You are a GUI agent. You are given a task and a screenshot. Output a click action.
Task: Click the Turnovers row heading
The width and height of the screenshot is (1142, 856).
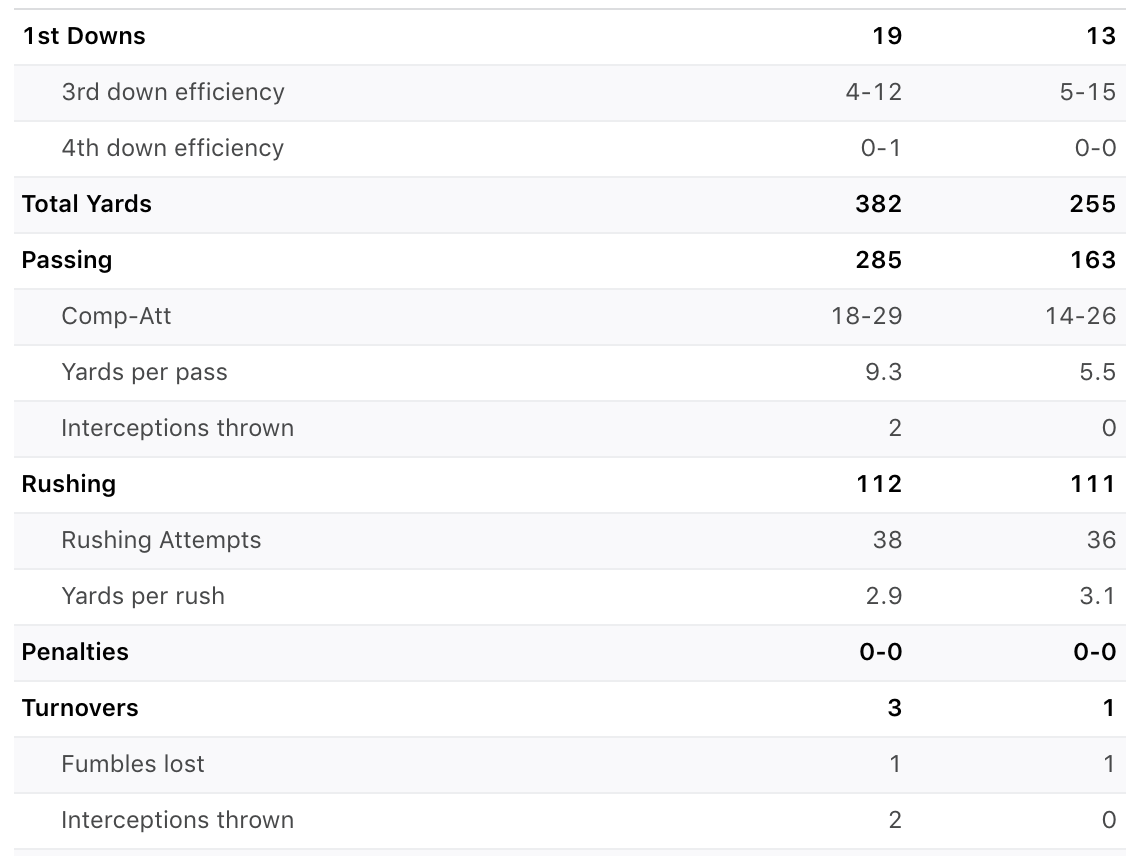80,708
